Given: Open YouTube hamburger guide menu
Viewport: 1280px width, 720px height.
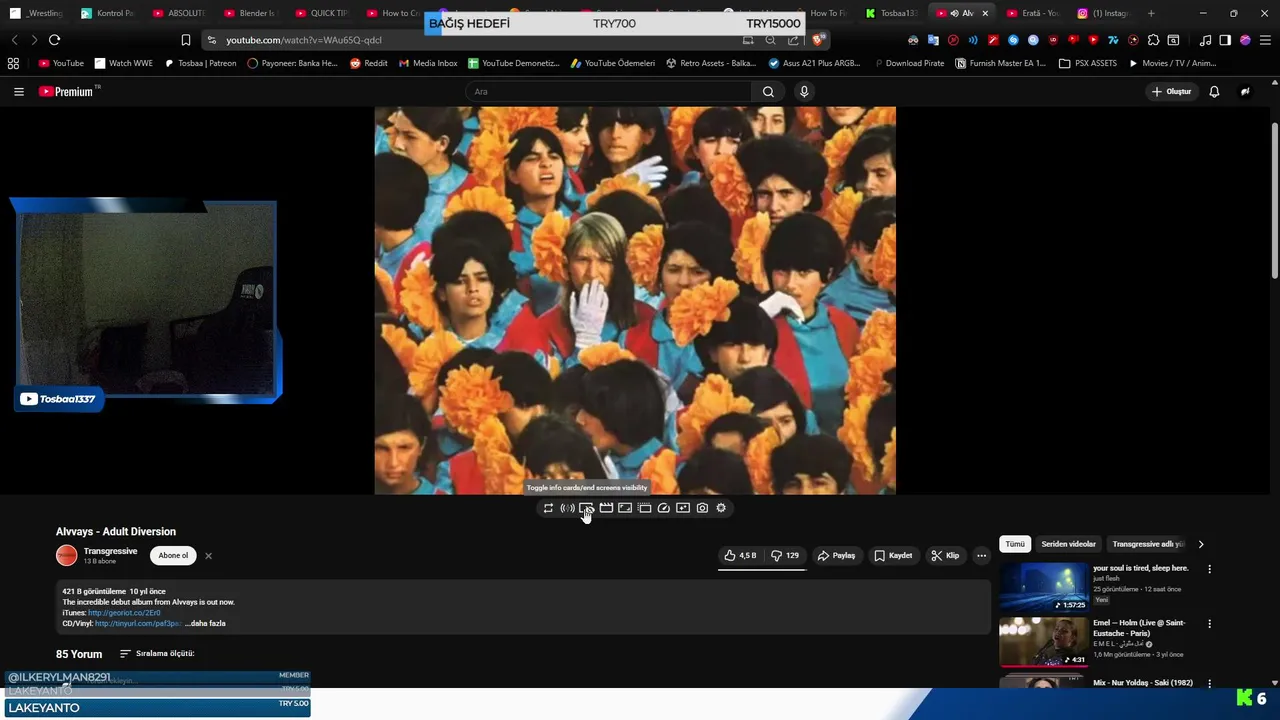Looking at the screenshot, I should pos(18,91).
